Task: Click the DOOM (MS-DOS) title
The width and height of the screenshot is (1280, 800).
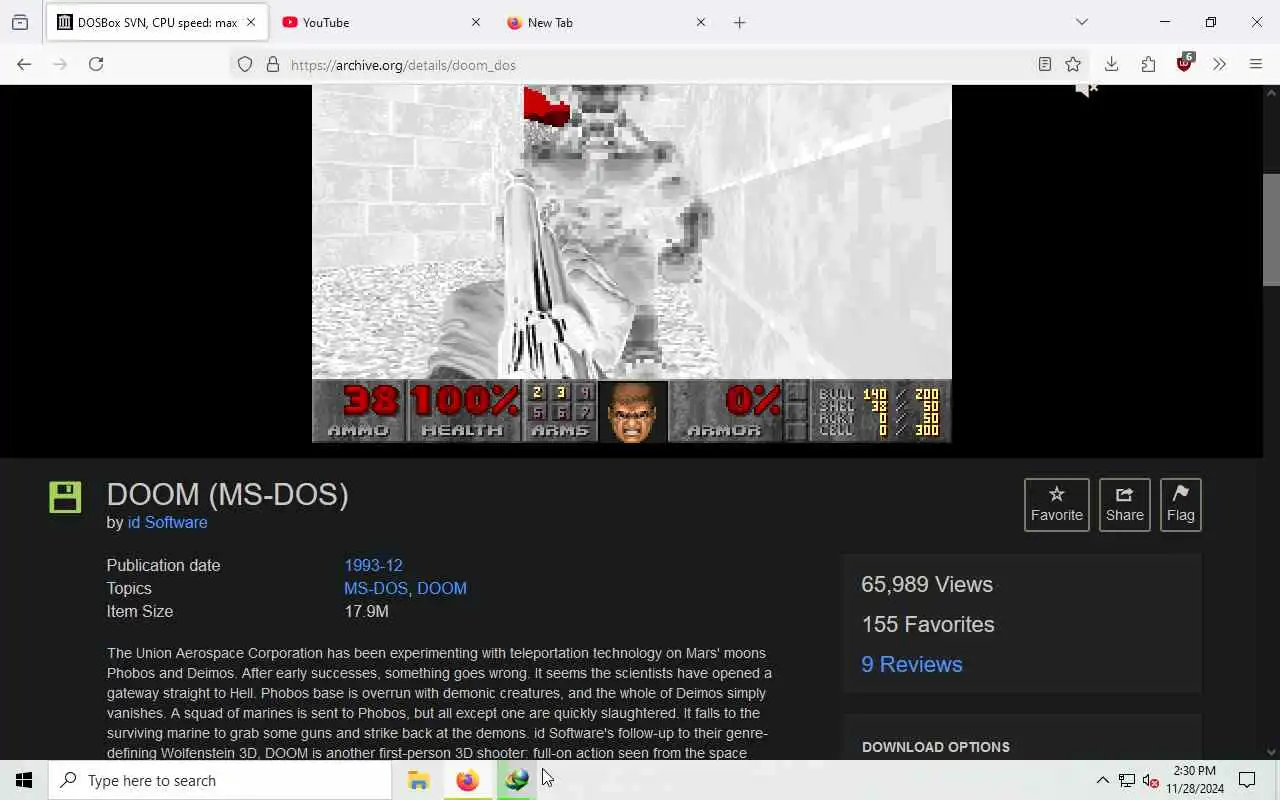Action: [x=227, y=494]
